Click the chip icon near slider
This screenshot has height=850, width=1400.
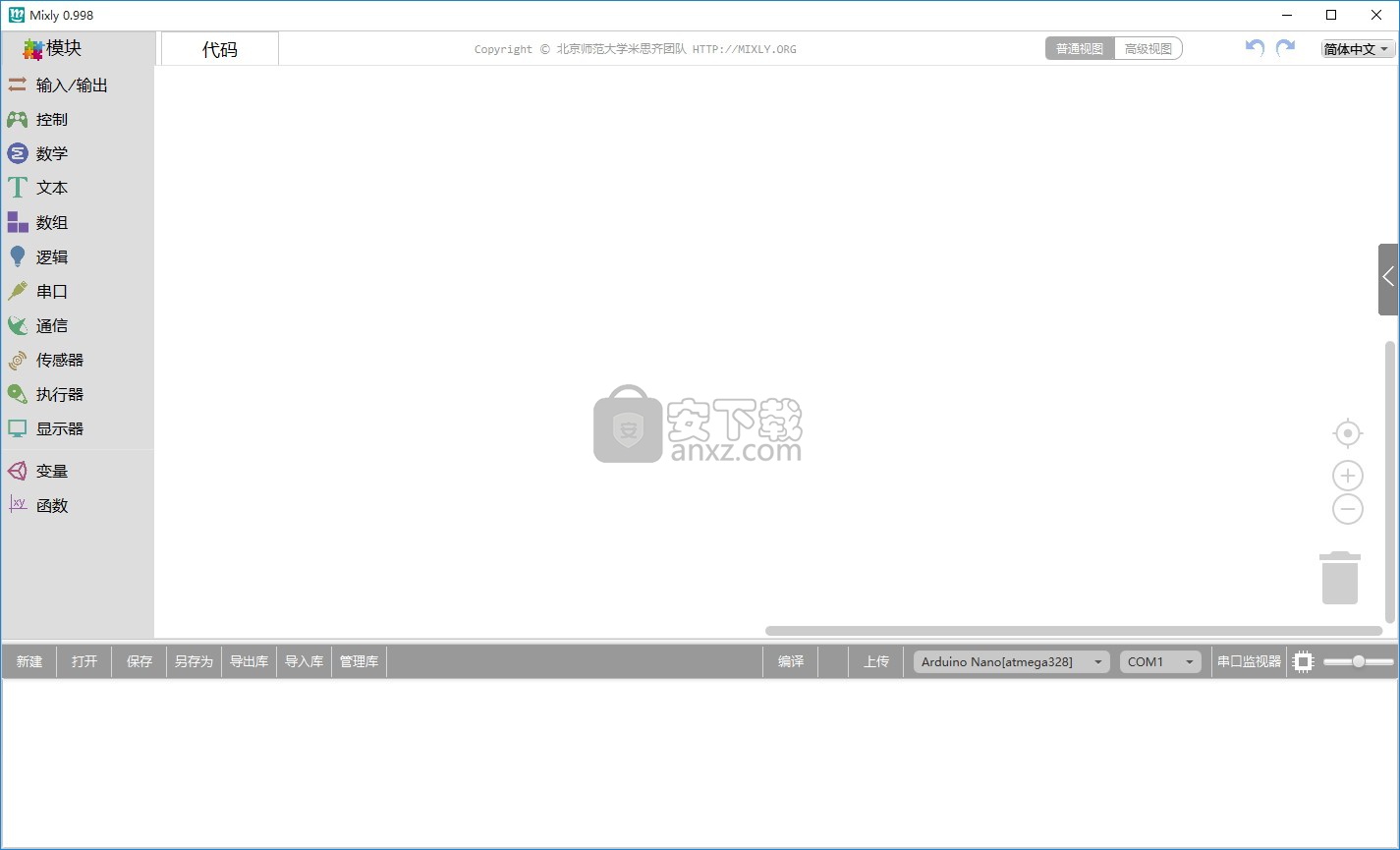[1304, 662]
